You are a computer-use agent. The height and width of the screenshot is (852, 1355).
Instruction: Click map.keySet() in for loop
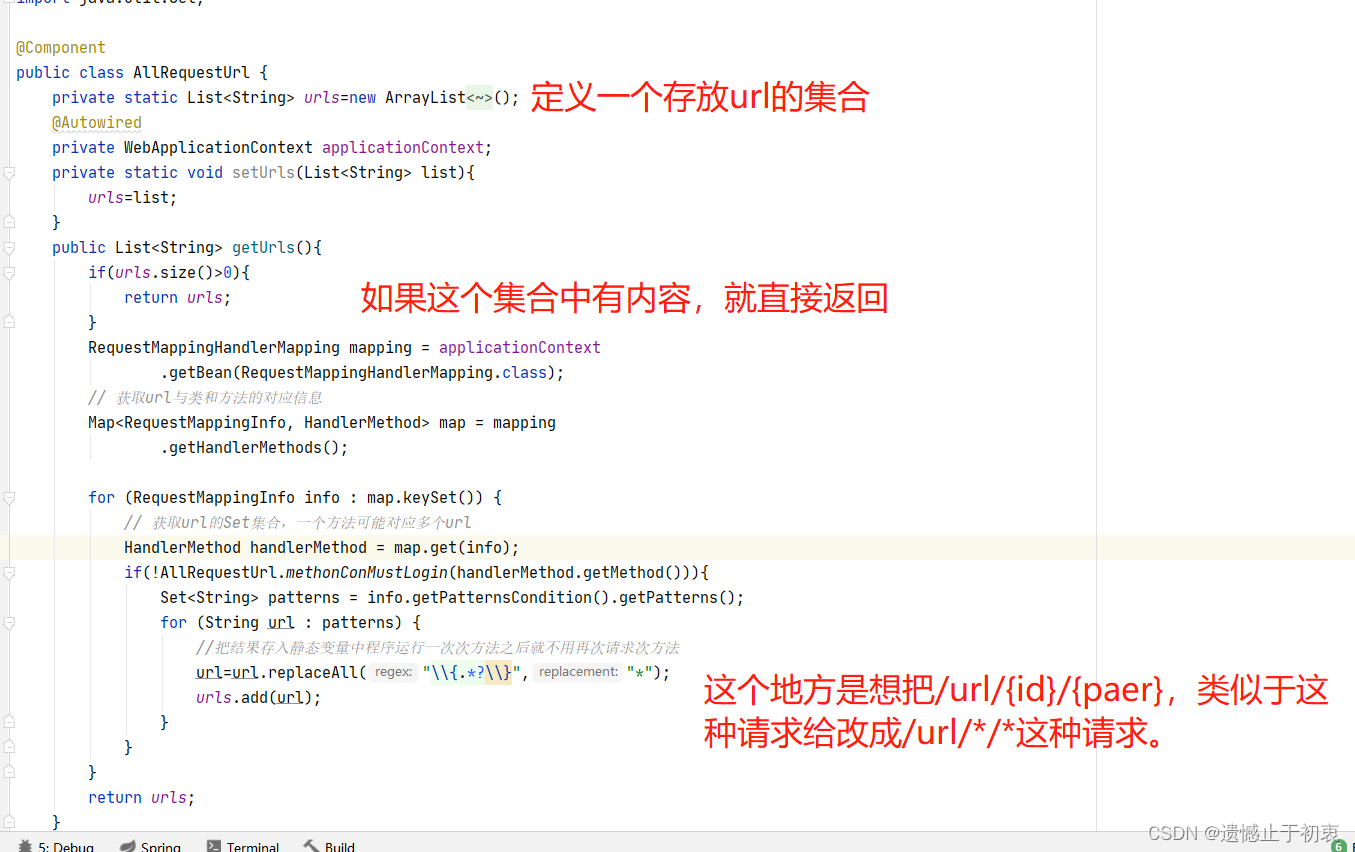point(425,498)
